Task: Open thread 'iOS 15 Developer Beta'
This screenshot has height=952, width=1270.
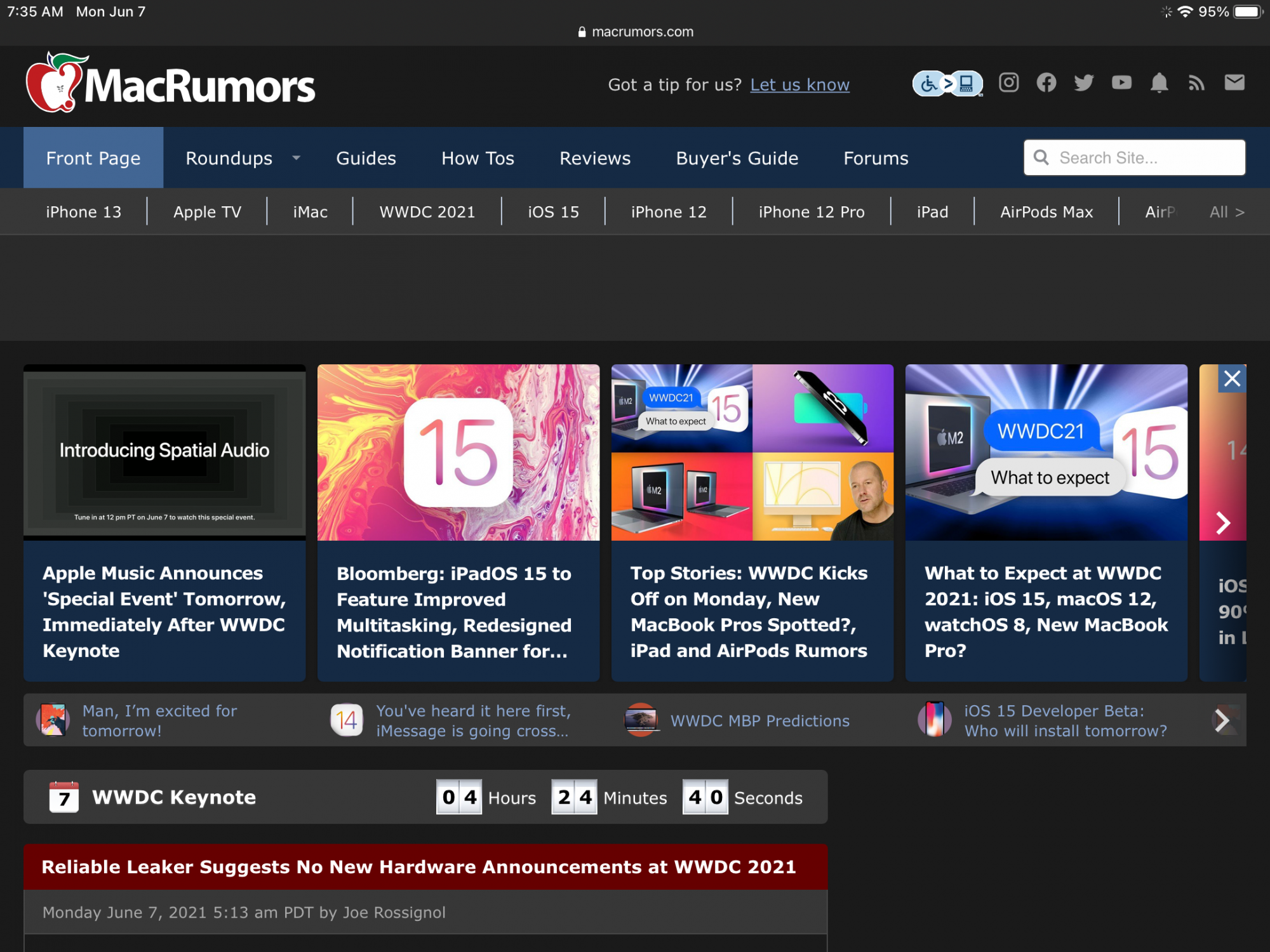Action: (x=1066, y=720)
